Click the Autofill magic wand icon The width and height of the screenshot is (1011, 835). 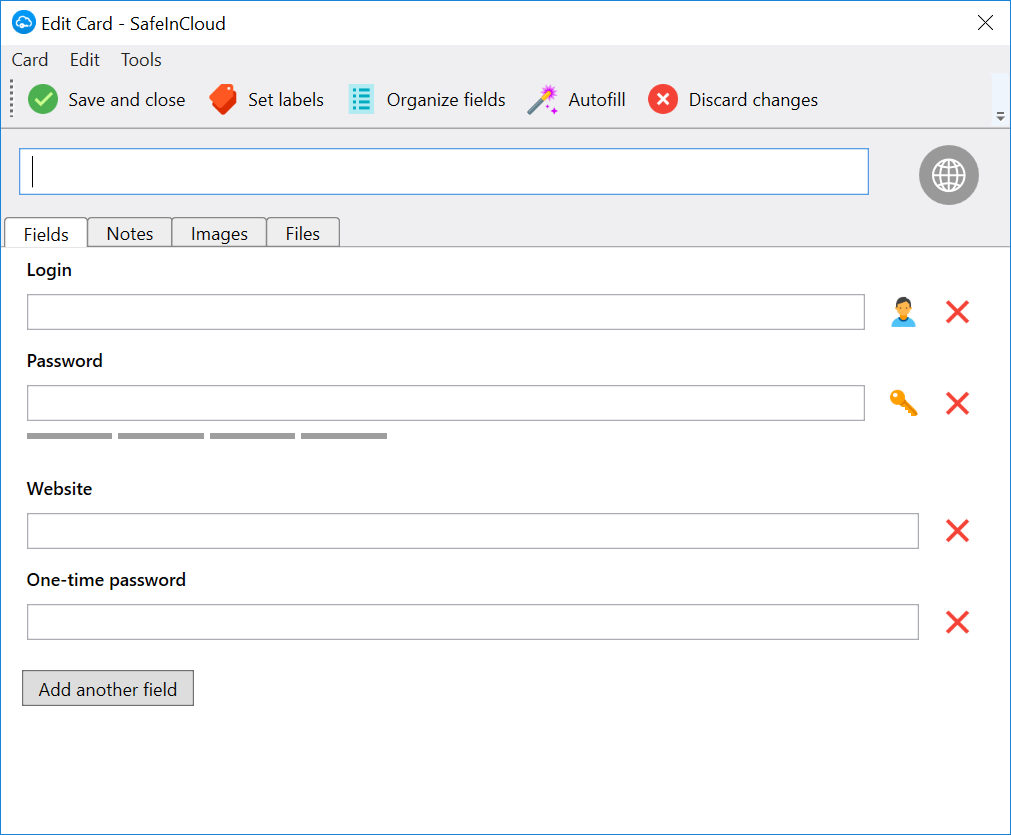click(542, 99)
